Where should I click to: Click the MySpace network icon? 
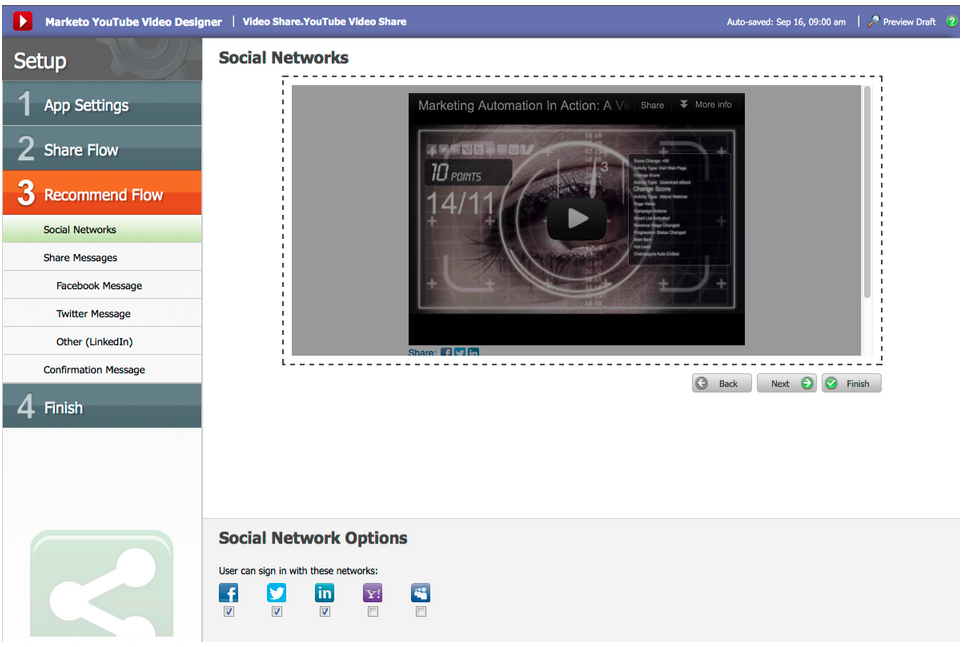421,593
